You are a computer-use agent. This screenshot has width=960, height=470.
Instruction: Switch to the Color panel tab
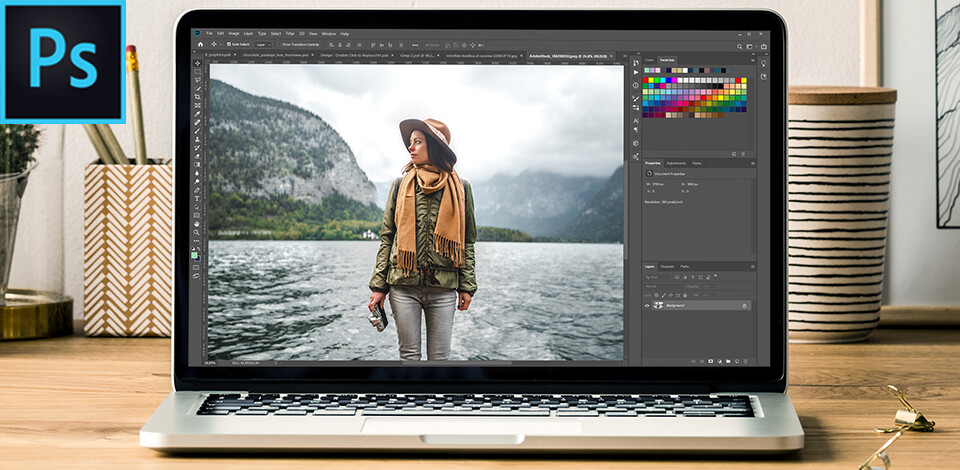650,60
